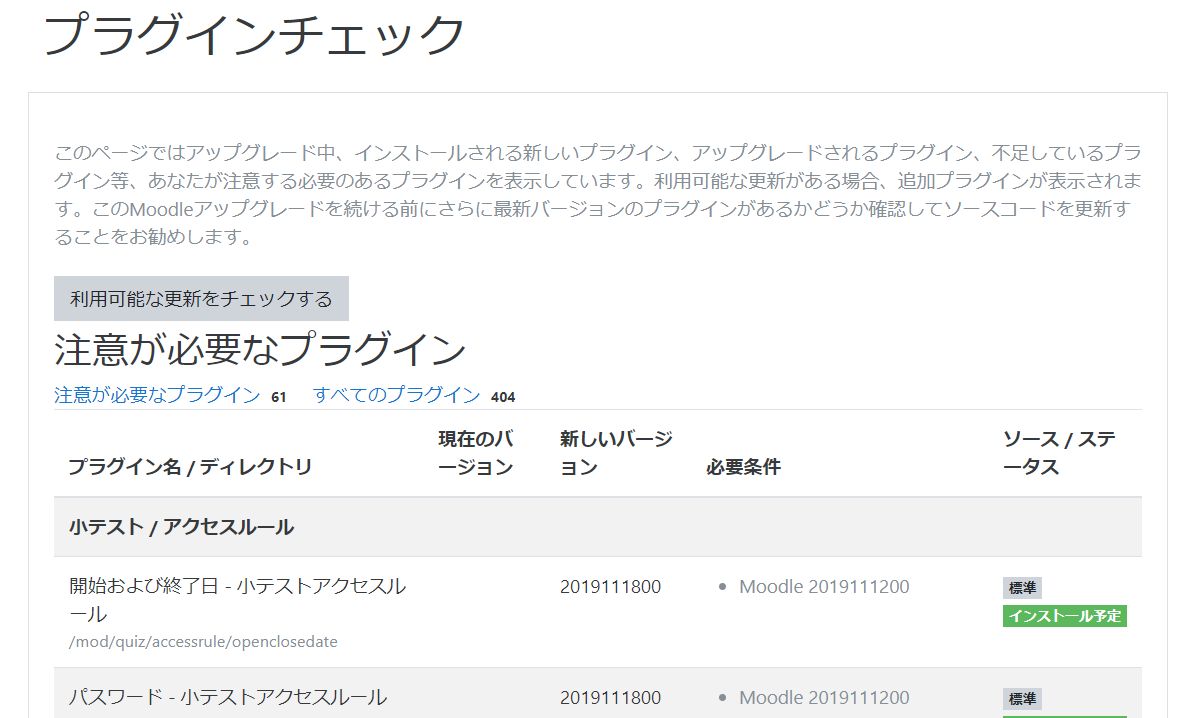Select count 404 beside すべてのプラグイン

click(503, 397)
